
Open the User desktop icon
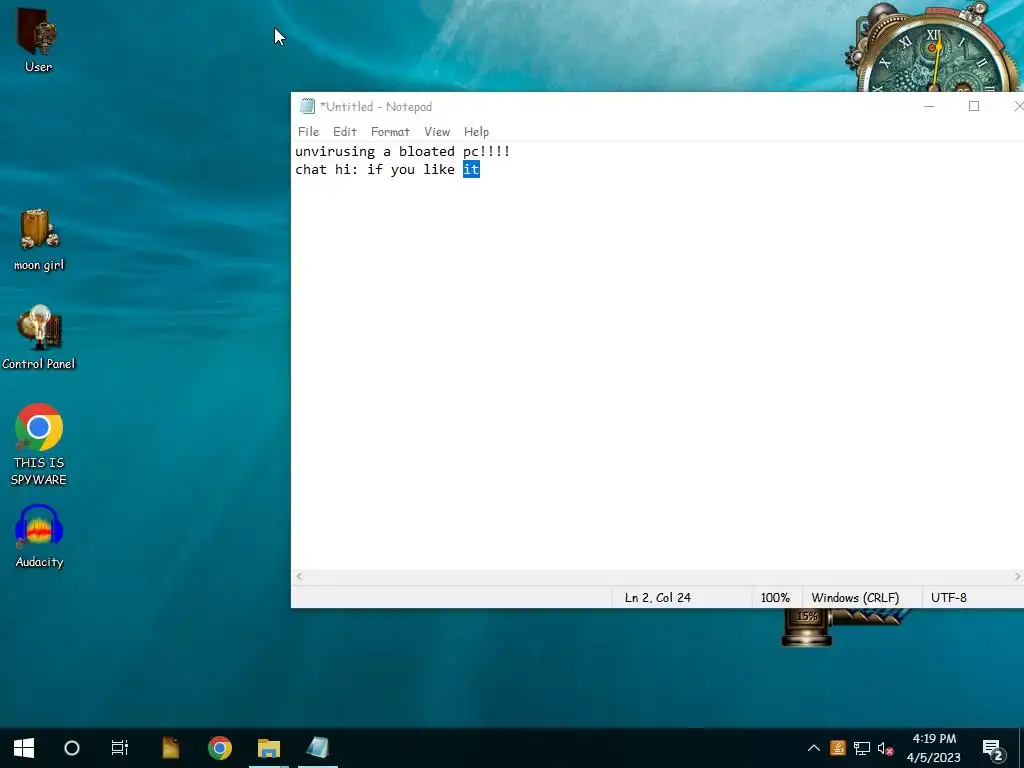[38, 40]
